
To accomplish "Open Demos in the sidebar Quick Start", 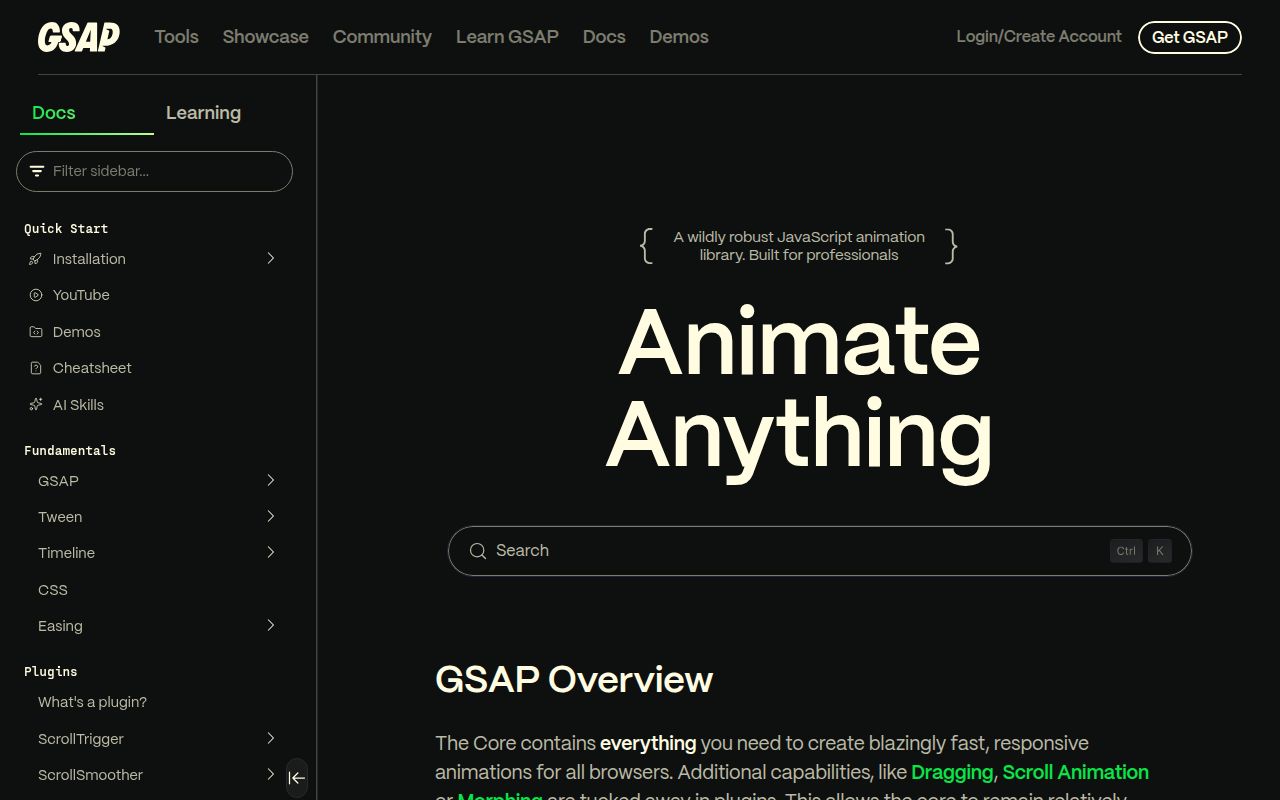I will 77,332.
